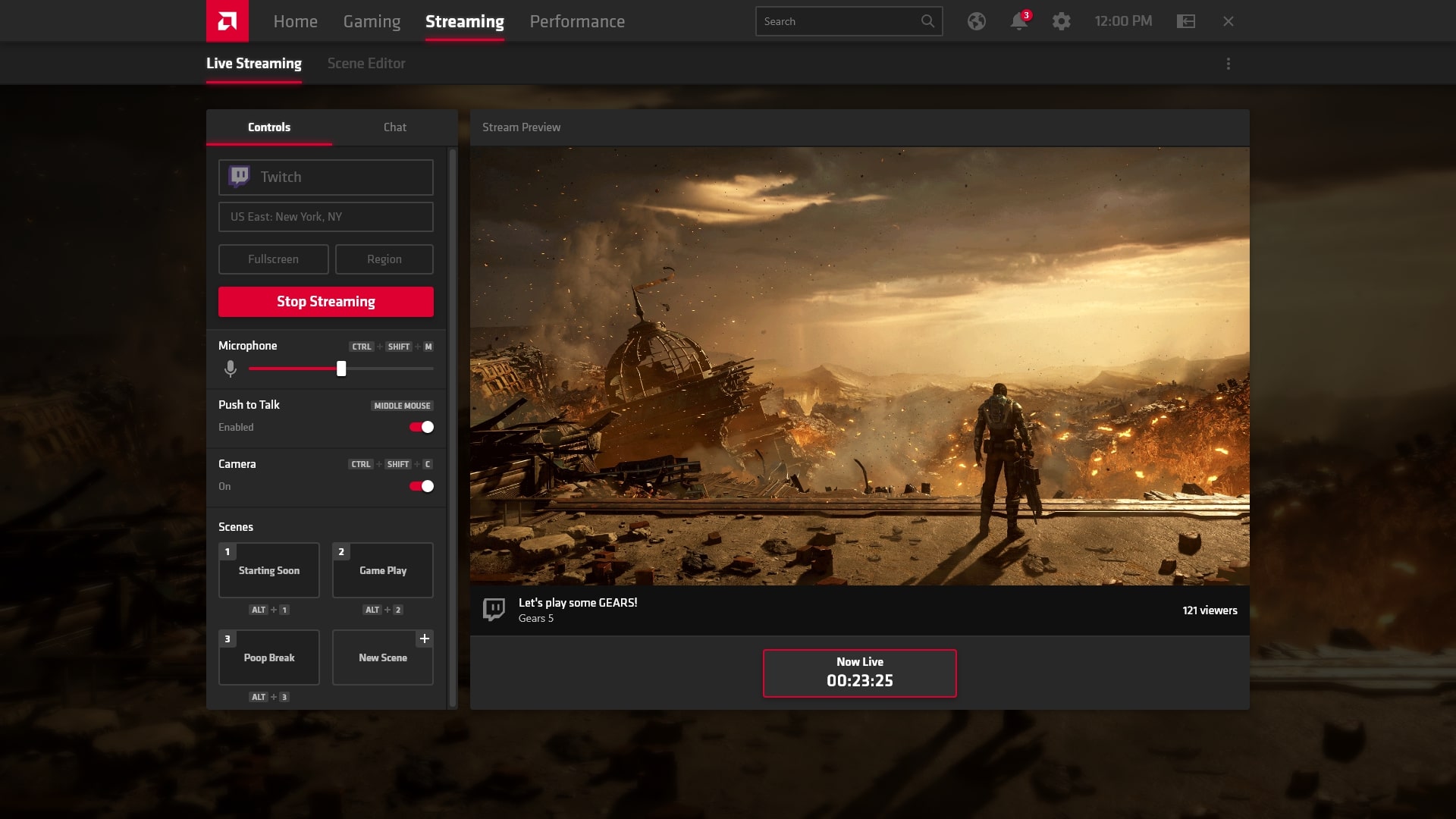1456x819 pixels.
Task: Click the globe/language icon in toolbar
Action: coord(976,22)
